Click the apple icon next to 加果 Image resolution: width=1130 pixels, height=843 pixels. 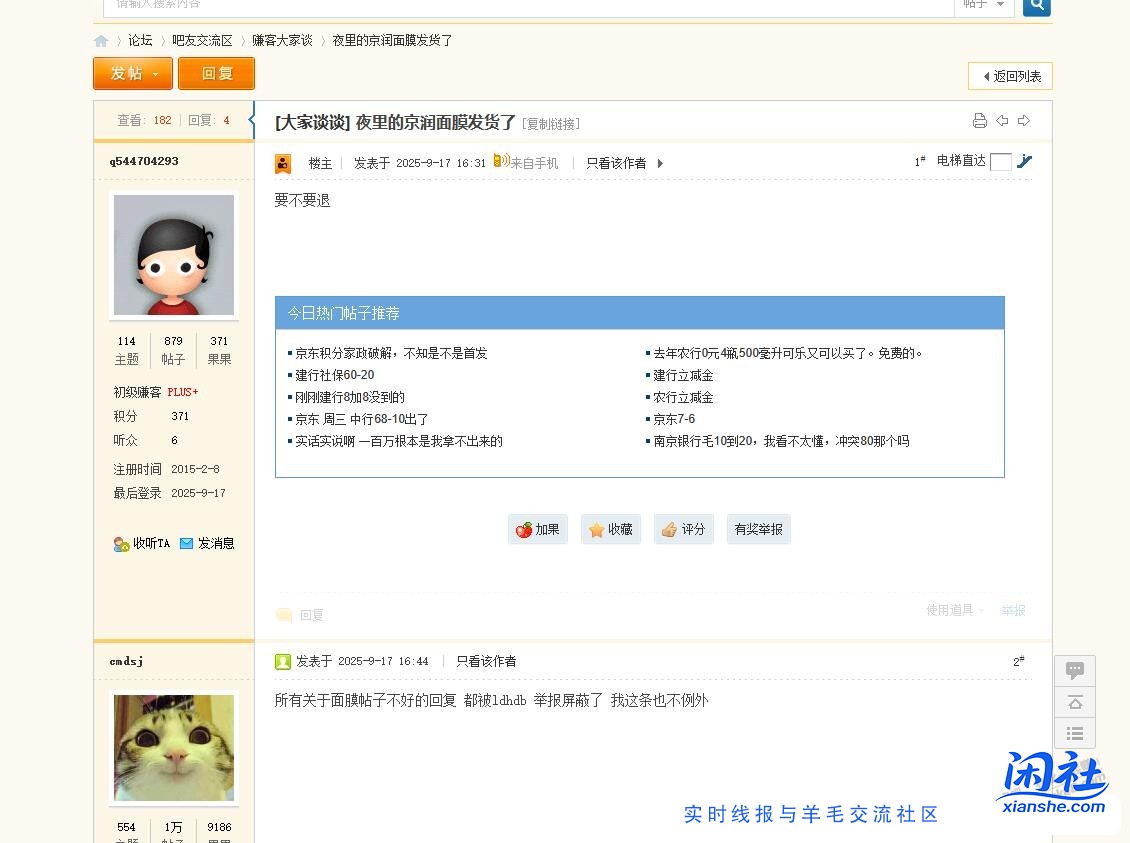pos(523,529)
